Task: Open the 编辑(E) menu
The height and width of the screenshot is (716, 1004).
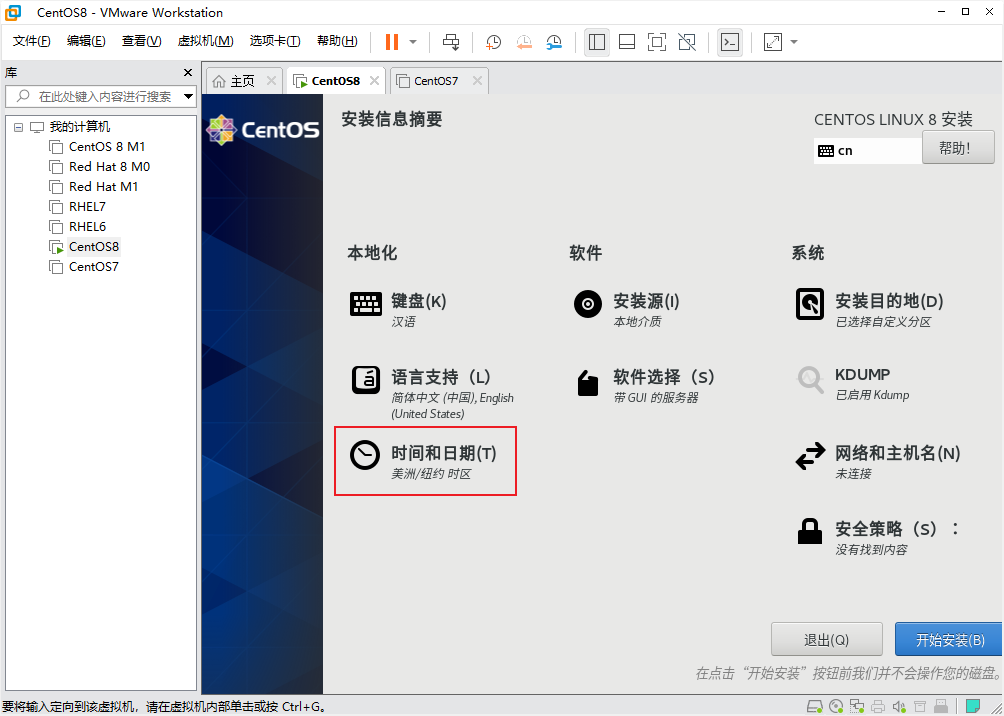Action: tap(86, 42)
